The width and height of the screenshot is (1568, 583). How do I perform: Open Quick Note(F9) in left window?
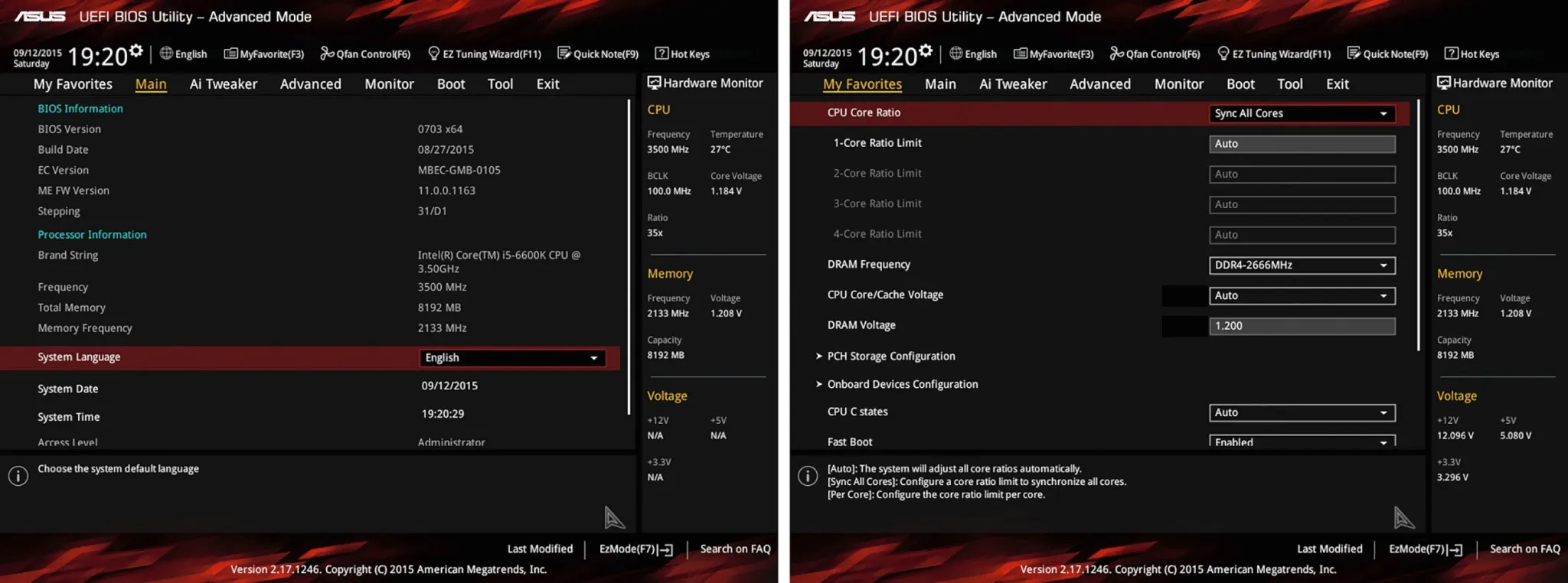(x=598, y=54)
